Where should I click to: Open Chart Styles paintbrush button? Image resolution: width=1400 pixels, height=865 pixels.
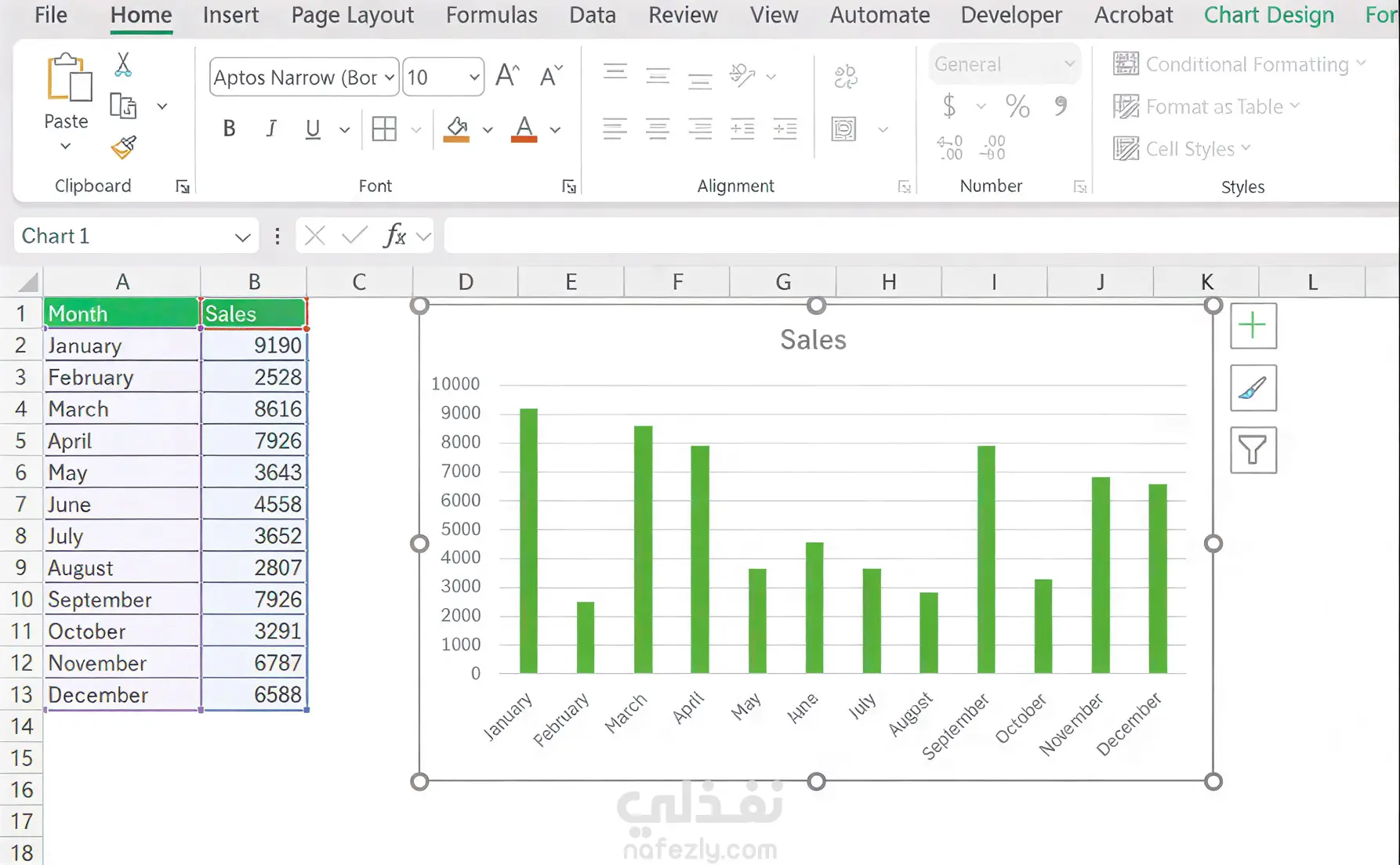tap(1253, 388)
